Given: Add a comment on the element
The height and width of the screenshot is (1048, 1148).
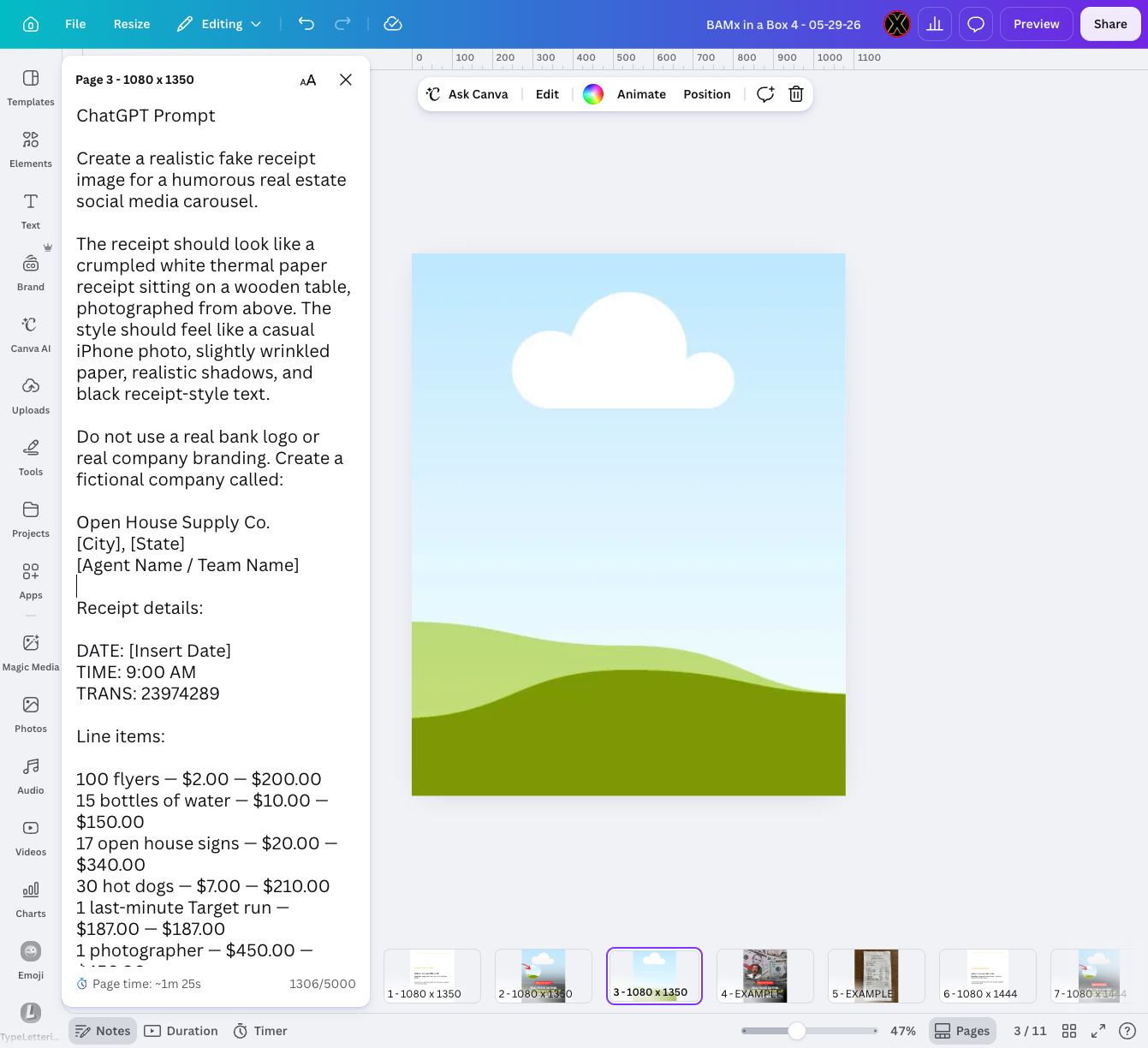Looking at the screenshot, I should point(765,94).
